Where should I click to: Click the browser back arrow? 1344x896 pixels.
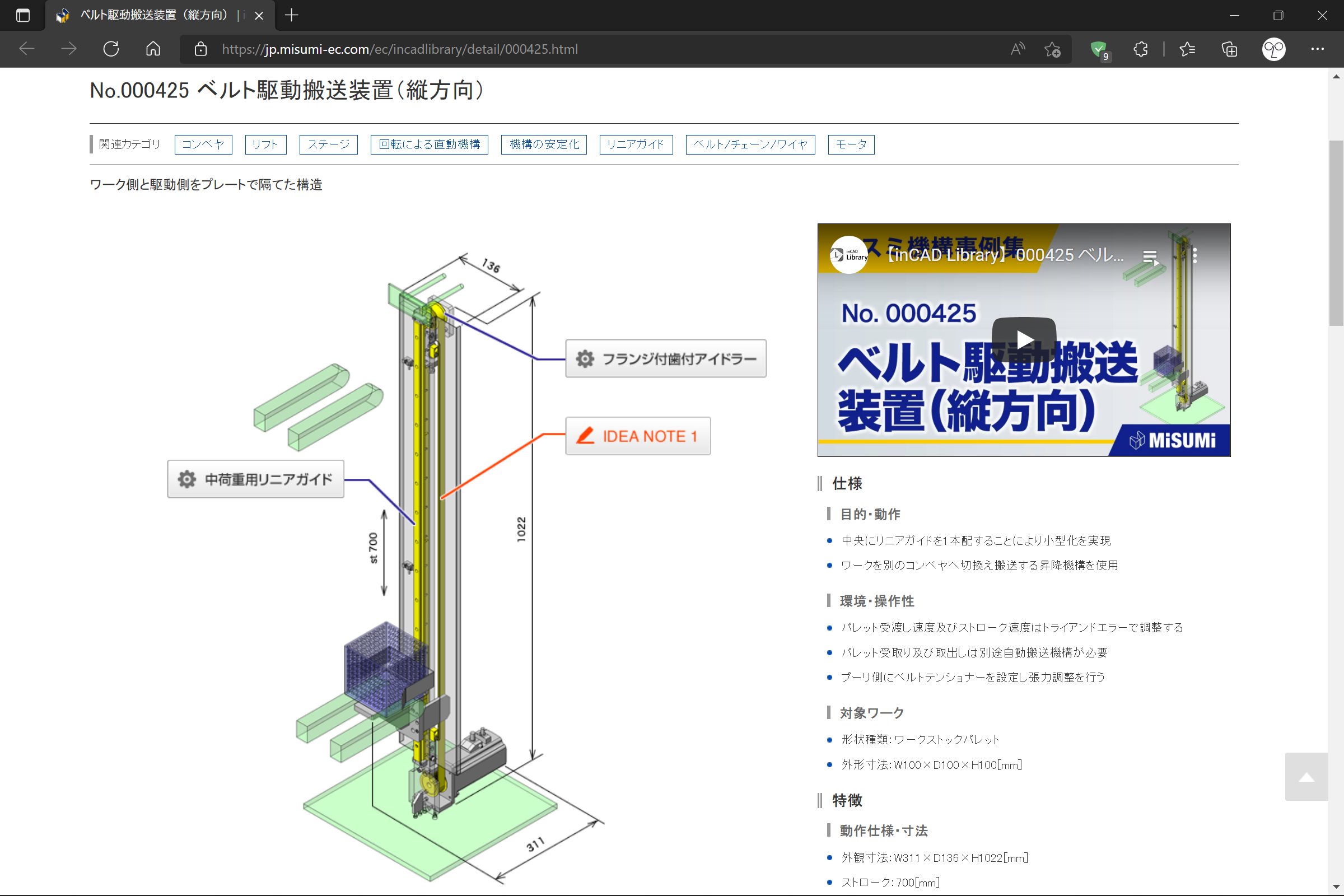pyautogui.click(x=27, y=49)
